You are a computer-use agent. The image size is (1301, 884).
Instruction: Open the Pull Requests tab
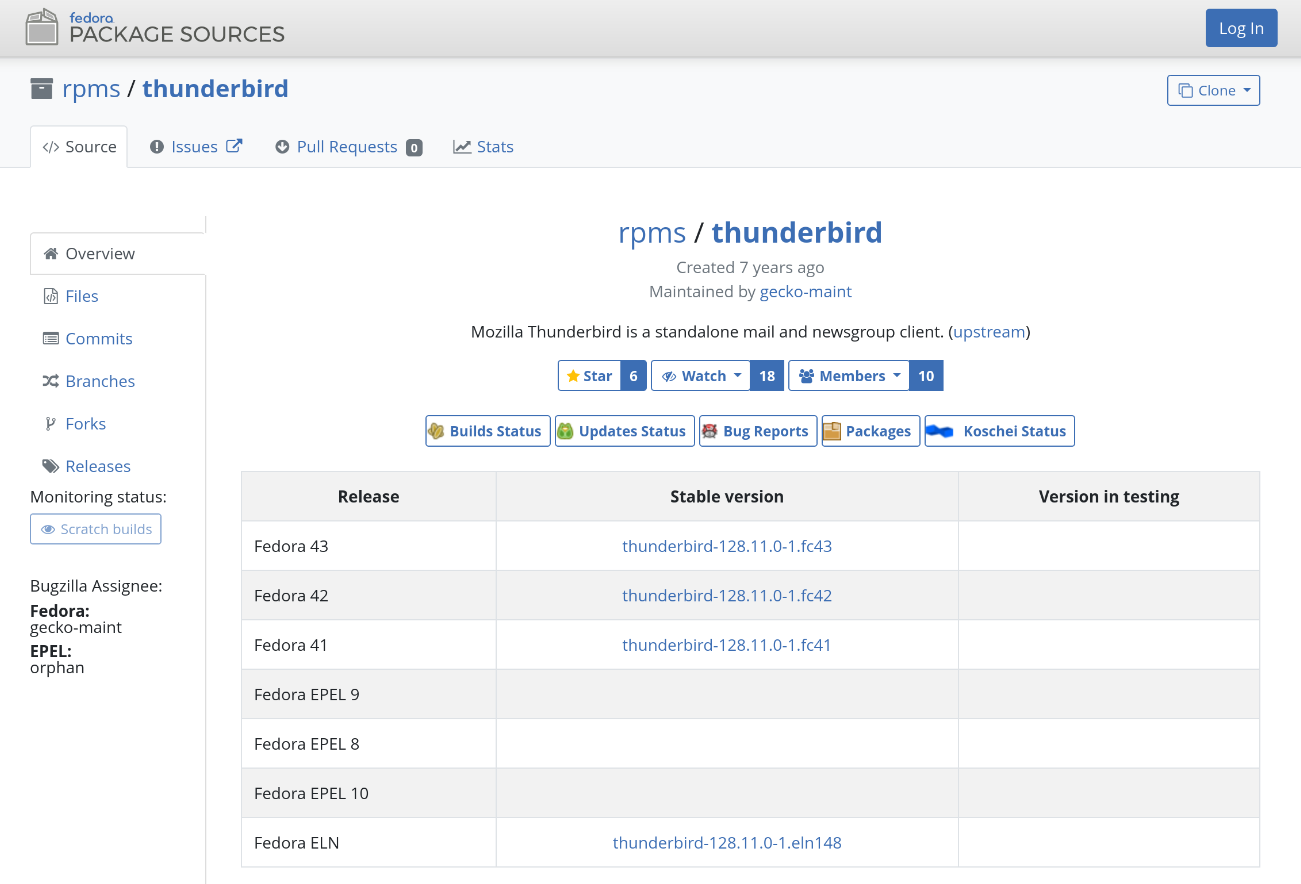(x=348, y=147)
